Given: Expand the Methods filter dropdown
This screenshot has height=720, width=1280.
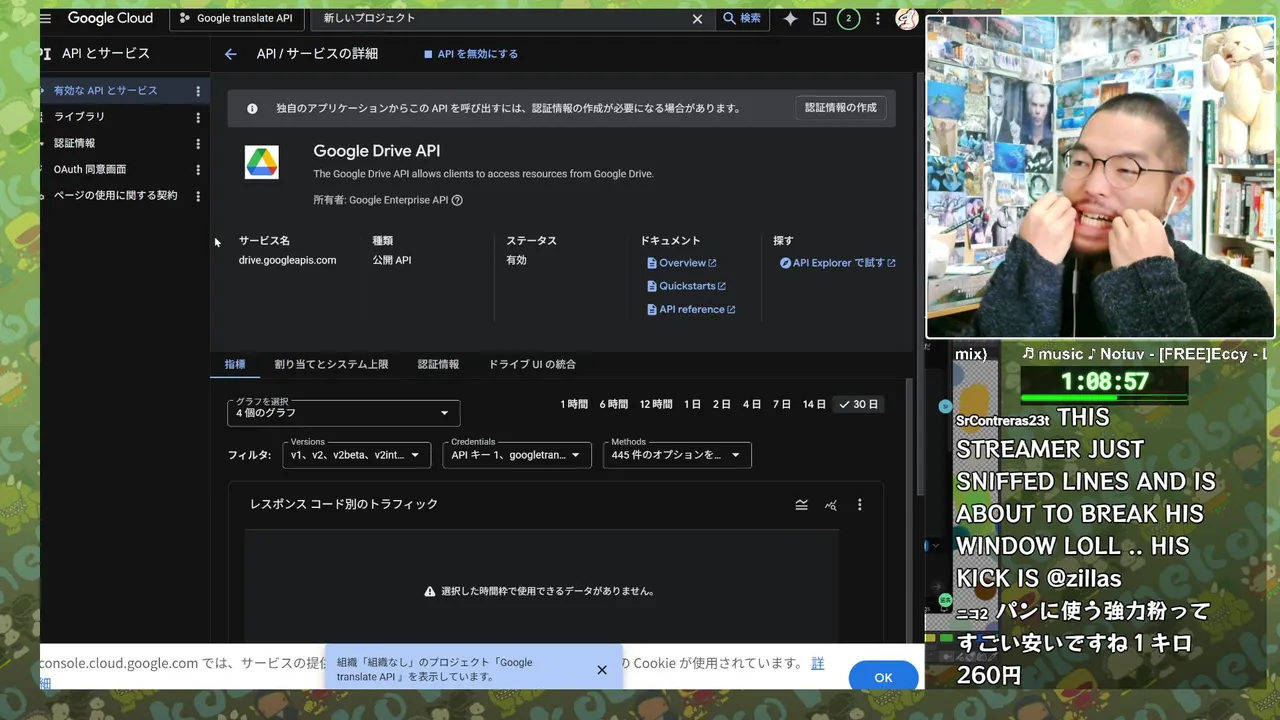Looking at the screenshot, I should 677,455.
